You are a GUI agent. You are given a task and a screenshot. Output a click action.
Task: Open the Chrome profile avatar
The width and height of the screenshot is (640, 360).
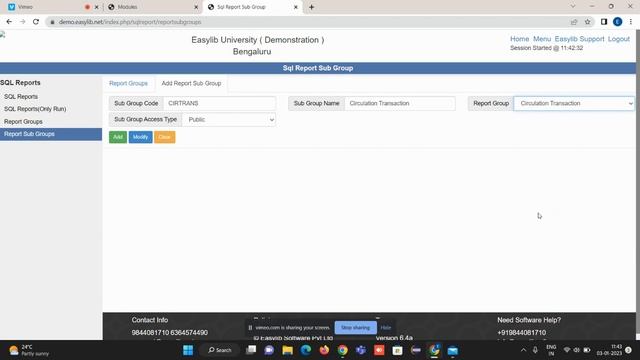[x=617, y=22]
